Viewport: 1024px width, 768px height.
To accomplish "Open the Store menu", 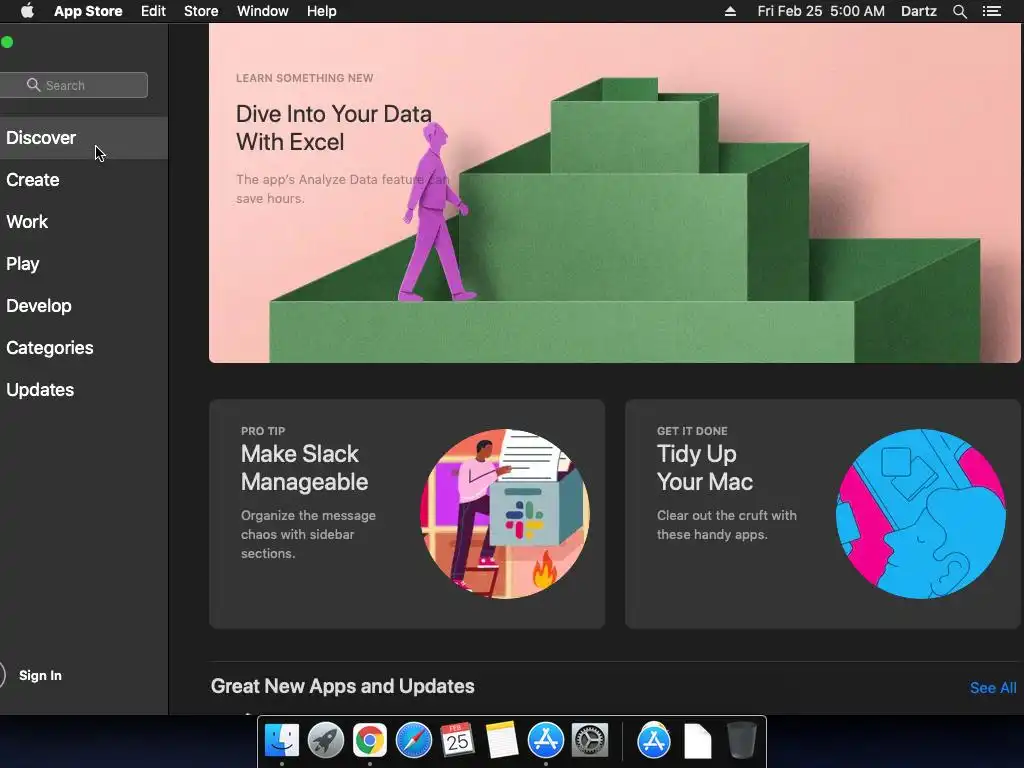I will coord(201,11).
